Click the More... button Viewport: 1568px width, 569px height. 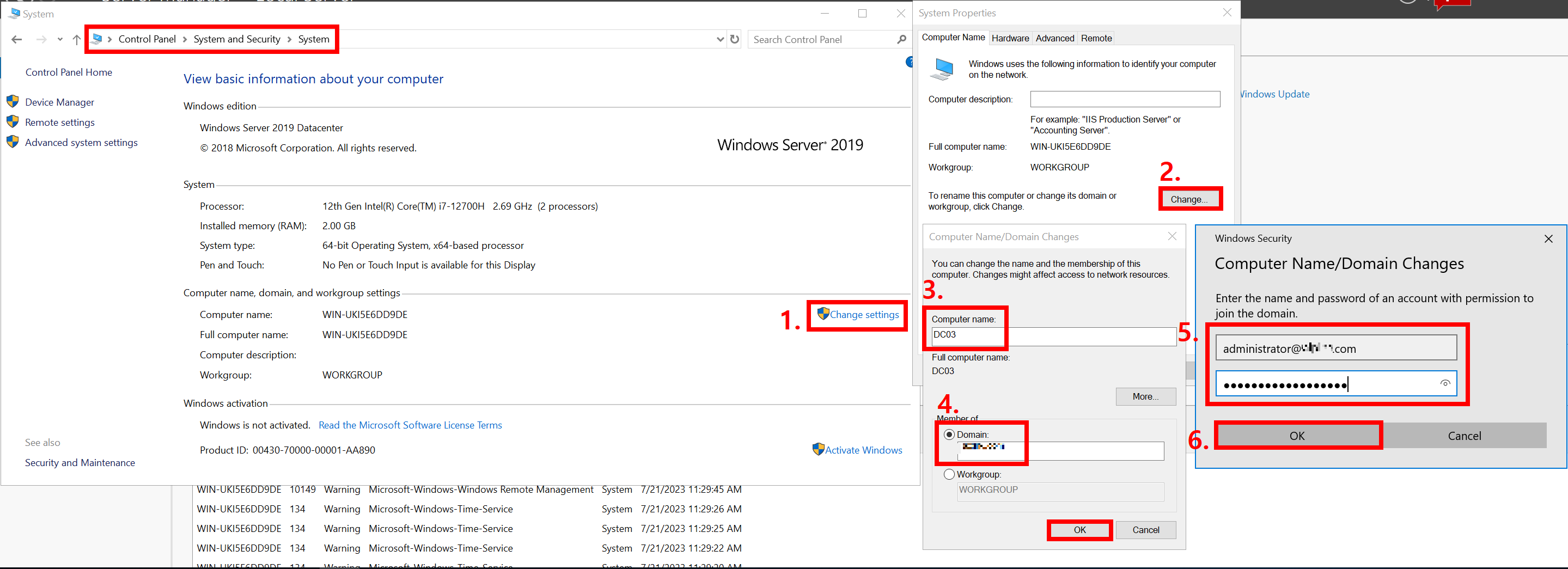[x=1145, y=396]
